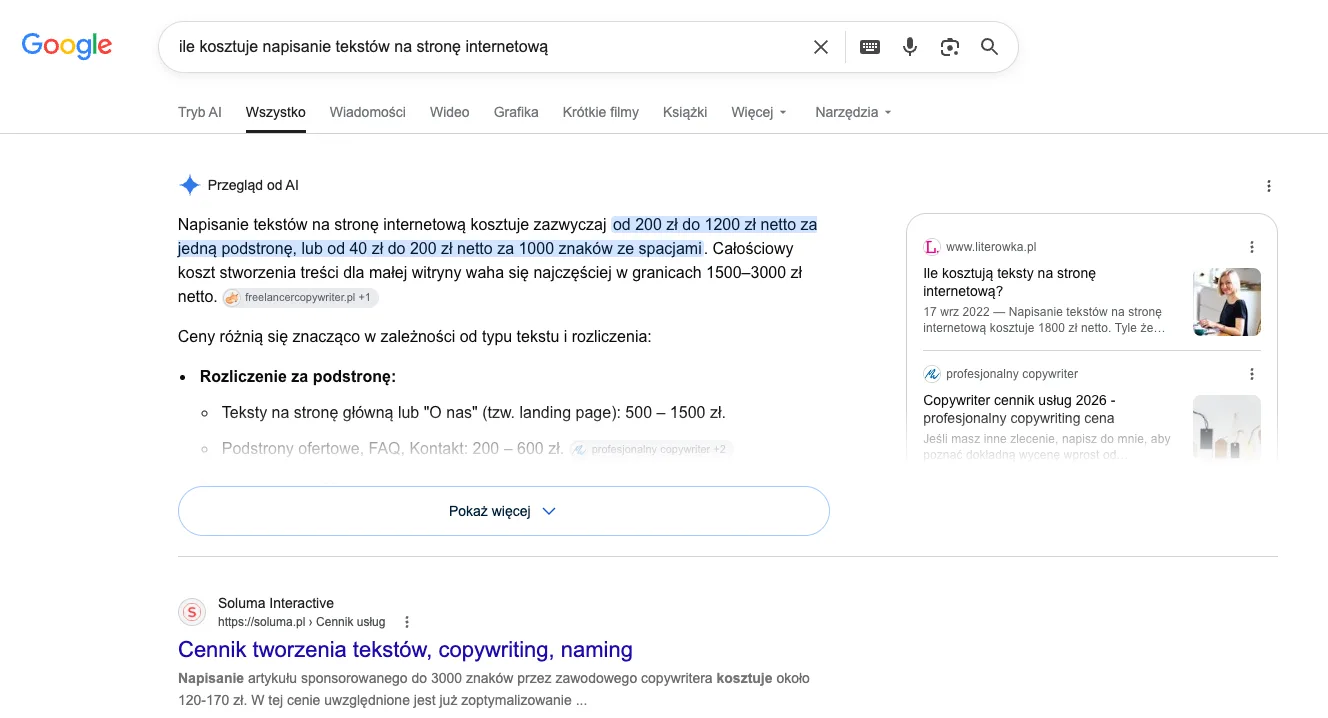The width and height of the screenshot is (1328, 718).
Task: Open 'Cennik tworzenia tekstów, copywriting, naming' result
Action: [405, 650]
